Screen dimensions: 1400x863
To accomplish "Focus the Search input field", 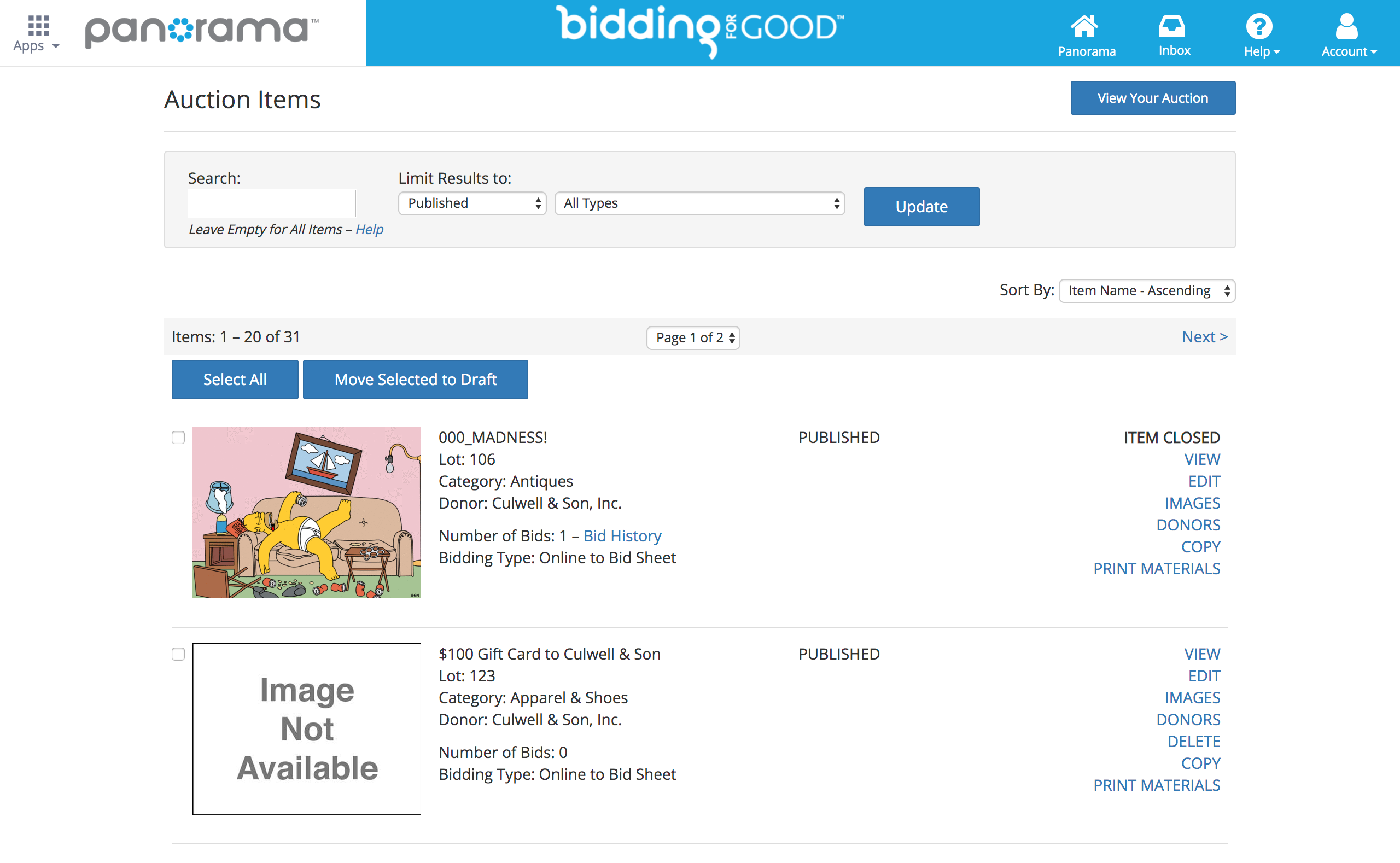I will coord(272,203).
